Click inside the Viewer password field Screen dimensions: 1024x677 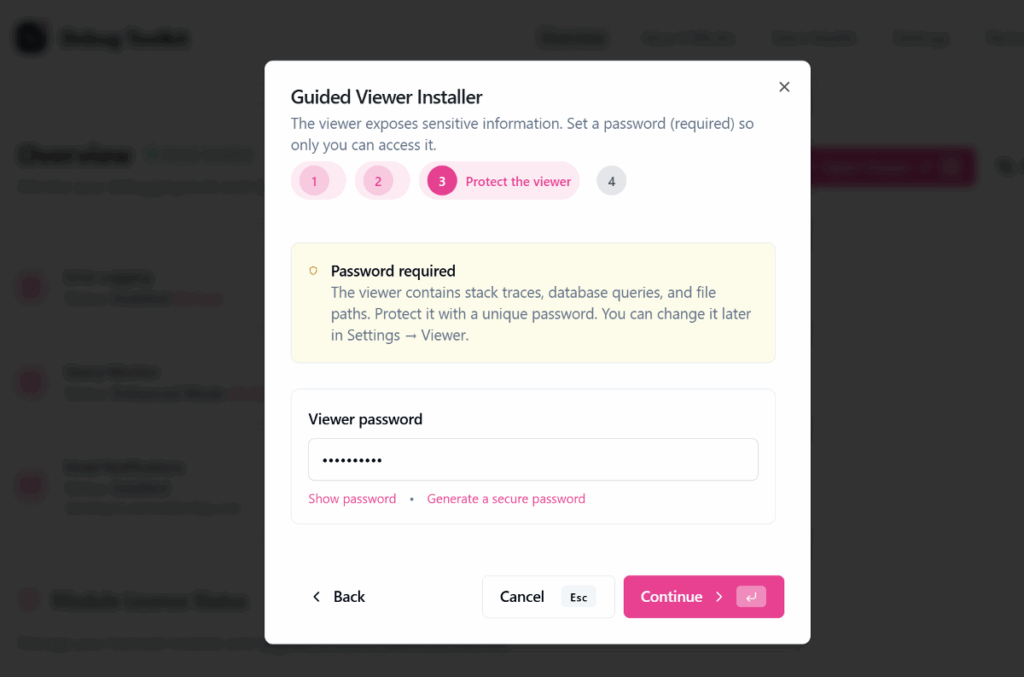(x=532, y=459)
